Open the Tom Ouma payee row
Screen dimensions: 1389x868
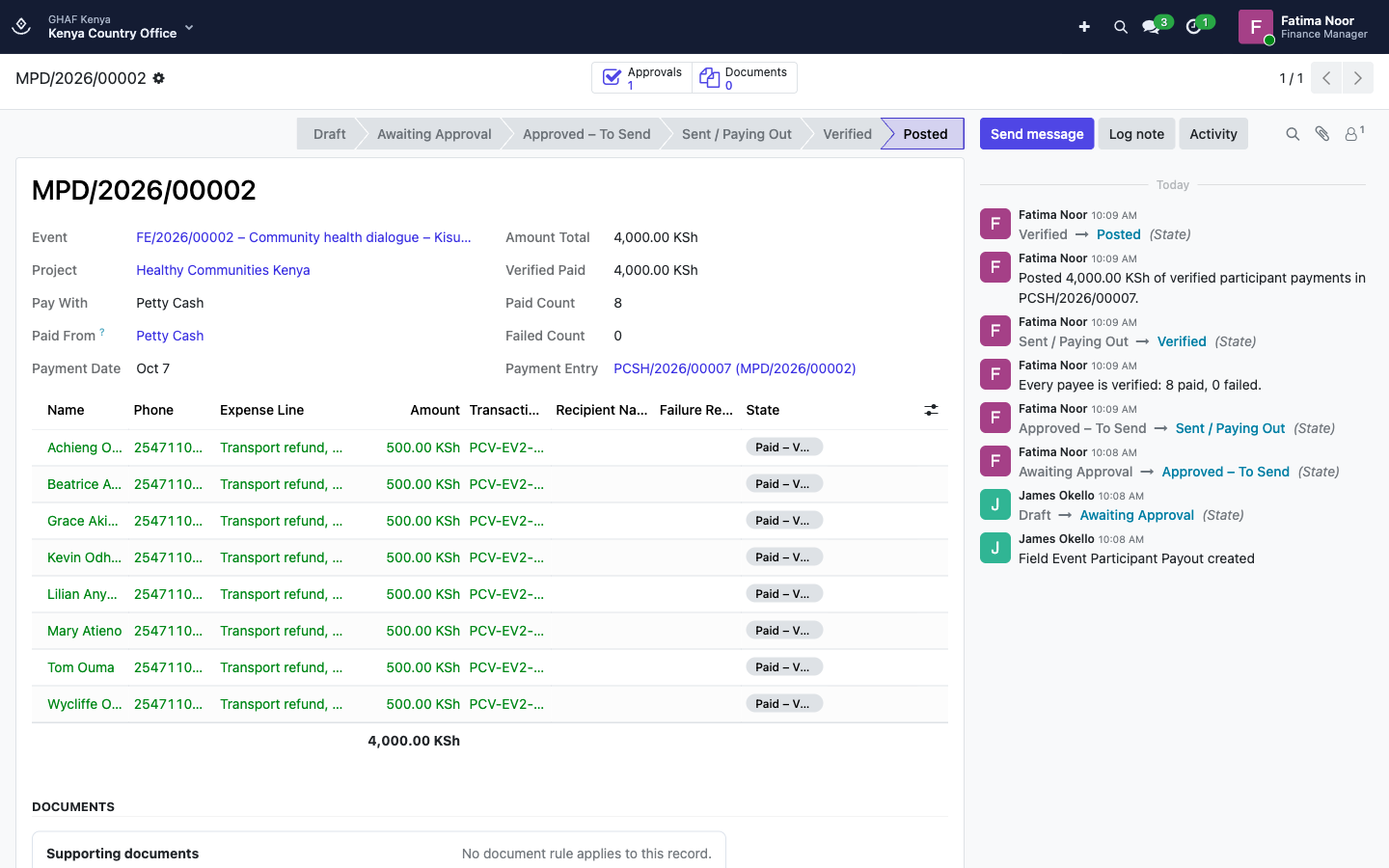(490, 667)
